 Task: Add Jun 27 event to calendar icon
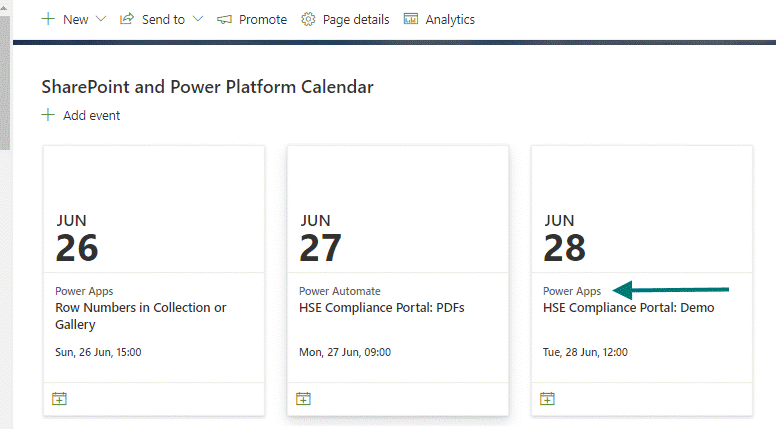[x=303, y=398]
